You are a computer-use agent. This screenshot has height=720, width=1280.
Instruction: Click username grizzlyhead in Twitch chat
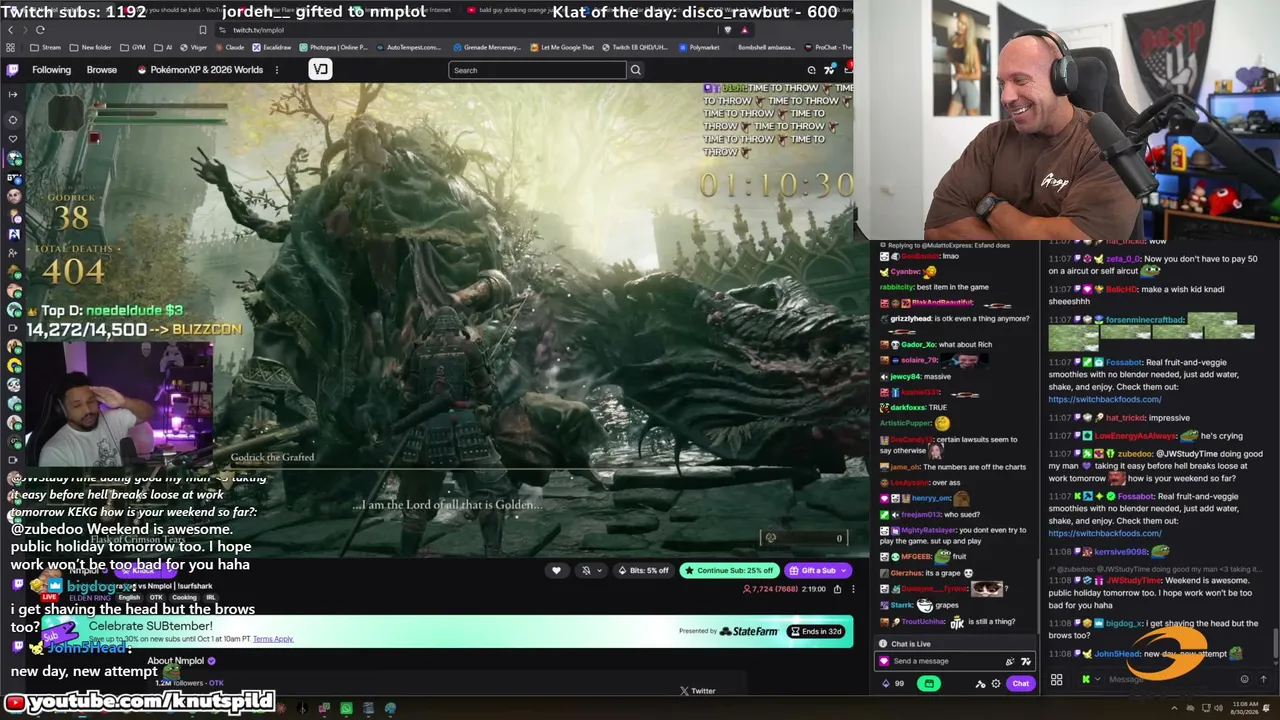tap(911, 319)
